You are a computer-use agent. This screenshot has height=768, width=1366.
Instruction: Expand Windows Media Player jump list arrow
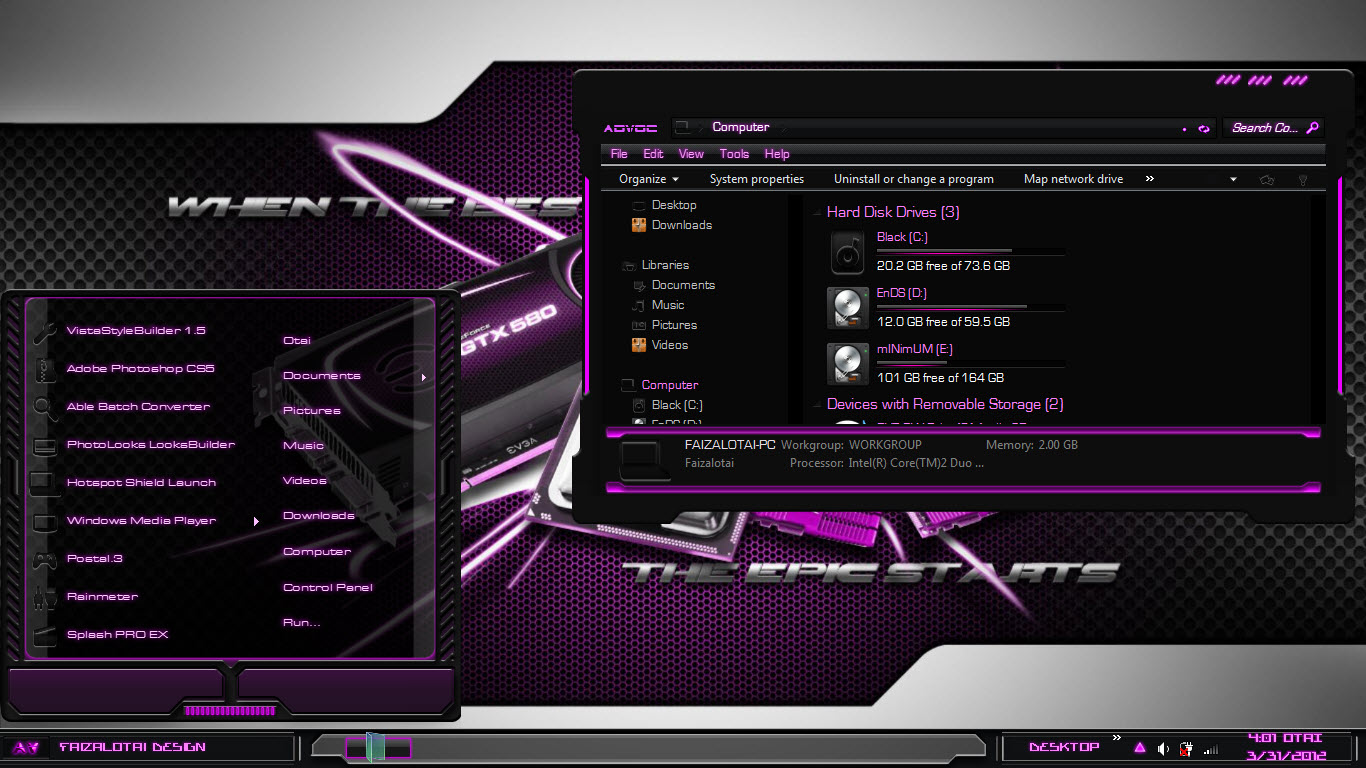click(x=256, y=521)
